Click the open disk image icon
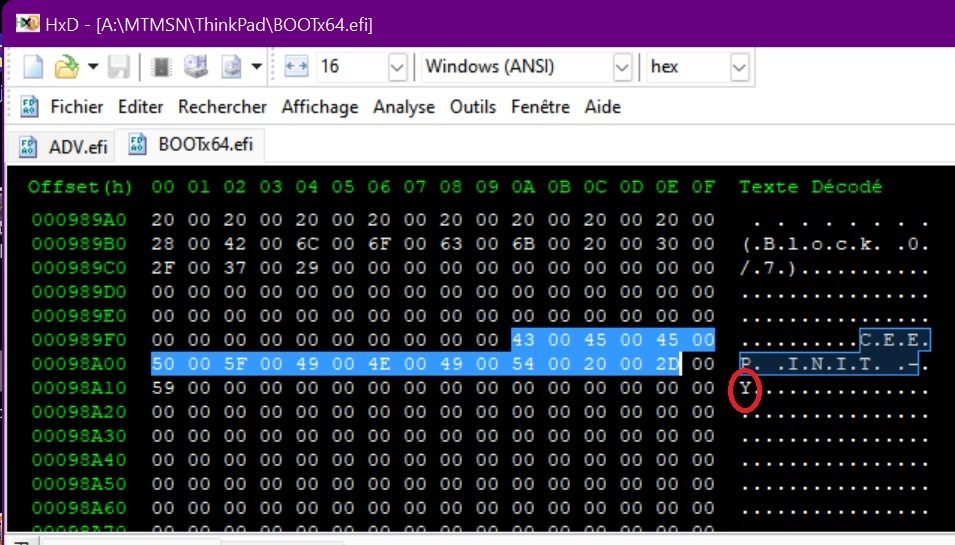 pyautogui.click(x=231, y=66)
